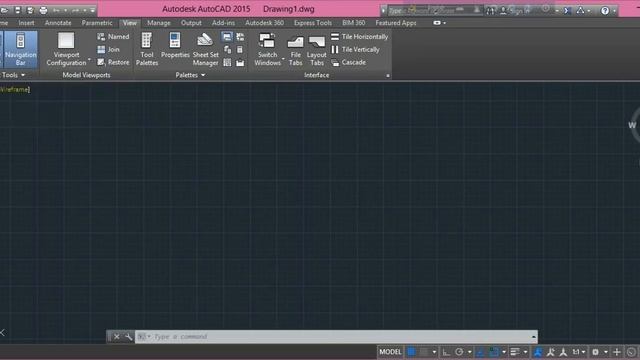The width and height of the screenshot is (640, 360).
Task: Click the Save icon in Quick Access toolbar
Action: pyautogui.click(x=18, y=10)
